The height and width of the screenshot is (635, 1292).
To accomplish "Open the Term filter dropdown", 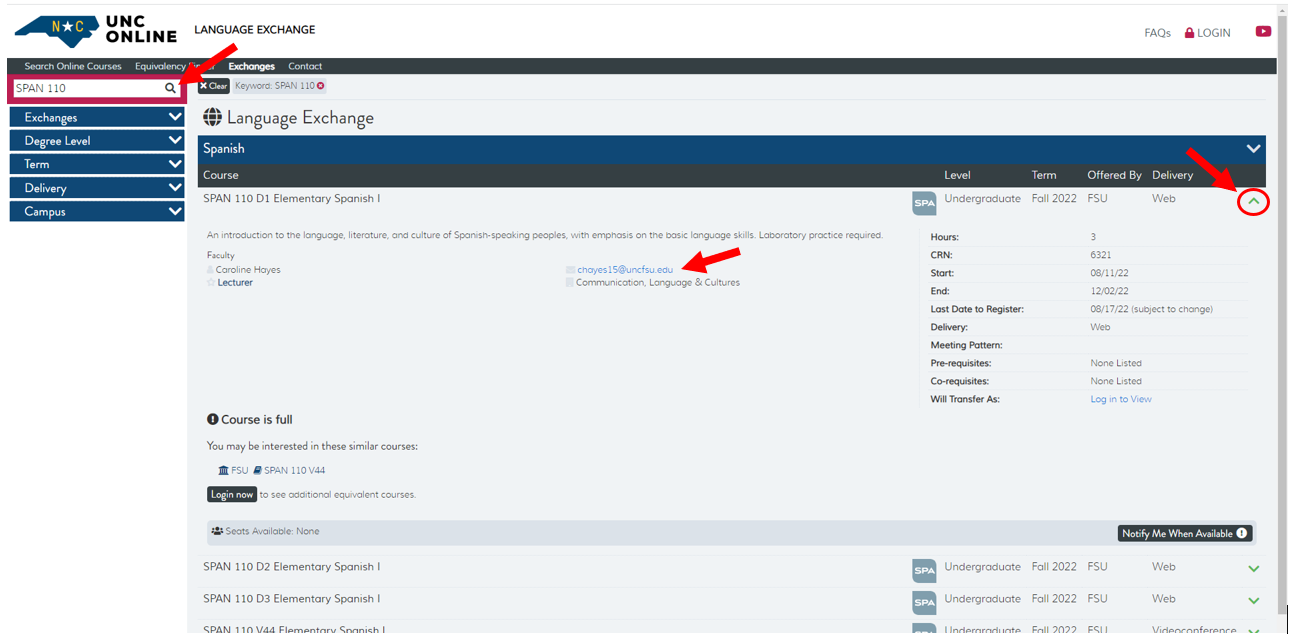I will 96,163.
